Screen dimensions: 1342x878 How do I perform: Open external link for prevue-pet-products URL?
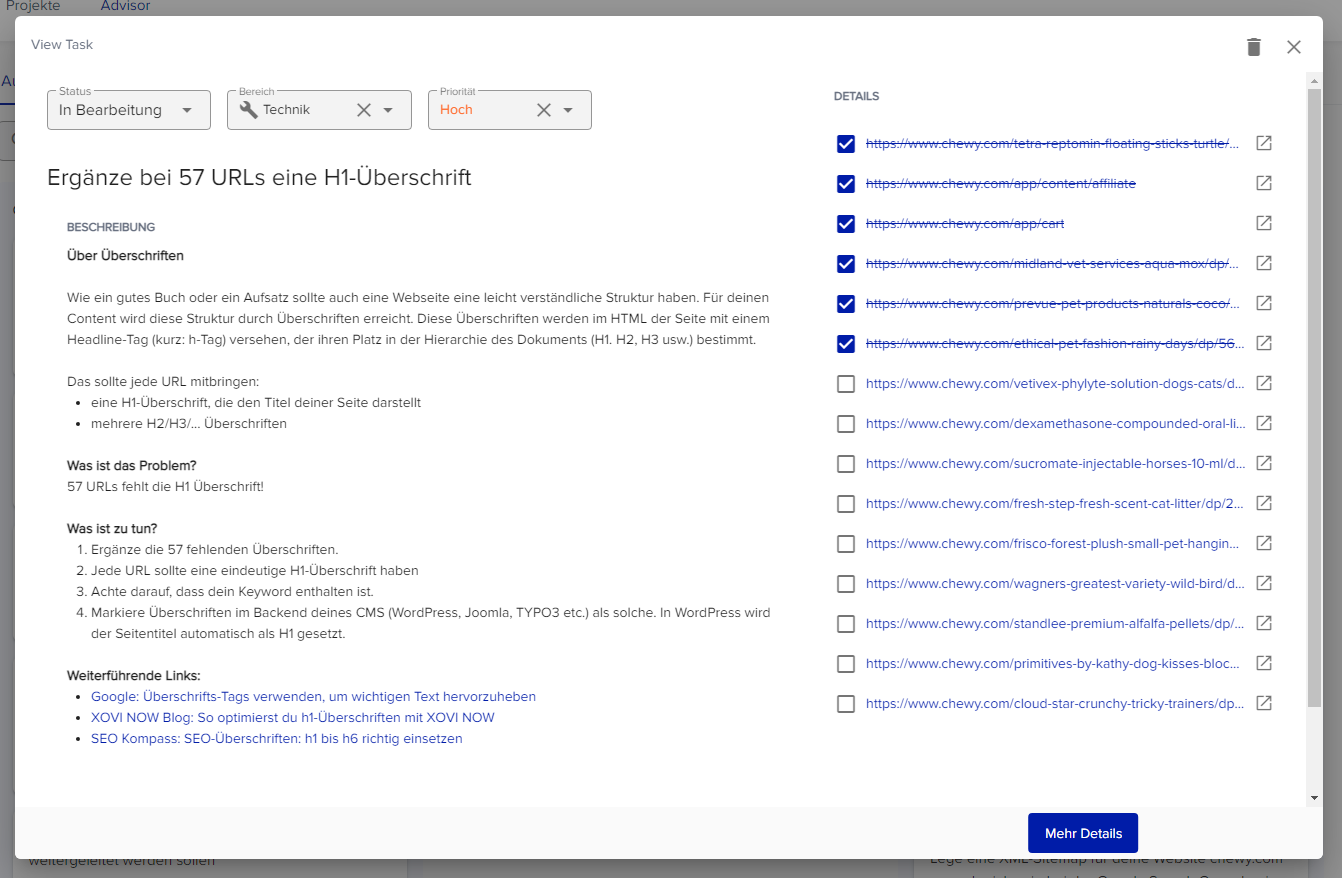(1264, 303)
